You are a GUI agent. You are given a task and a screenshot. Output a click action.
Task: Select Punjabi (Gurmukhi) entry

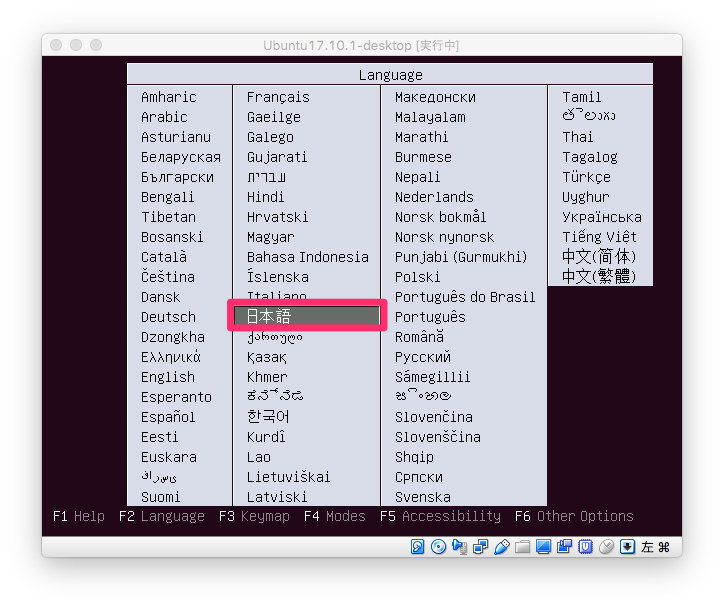pyautogui.click(x=461, y=257)
